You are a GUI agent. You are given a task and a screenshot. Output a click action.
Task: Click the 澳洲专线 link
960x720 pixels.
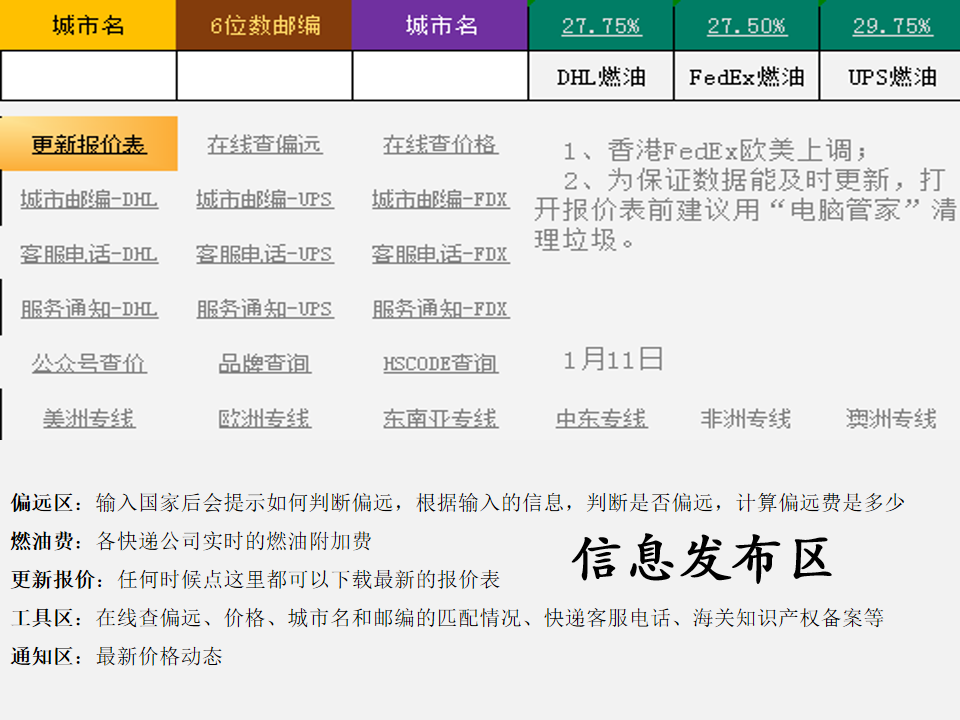point(890,418)
